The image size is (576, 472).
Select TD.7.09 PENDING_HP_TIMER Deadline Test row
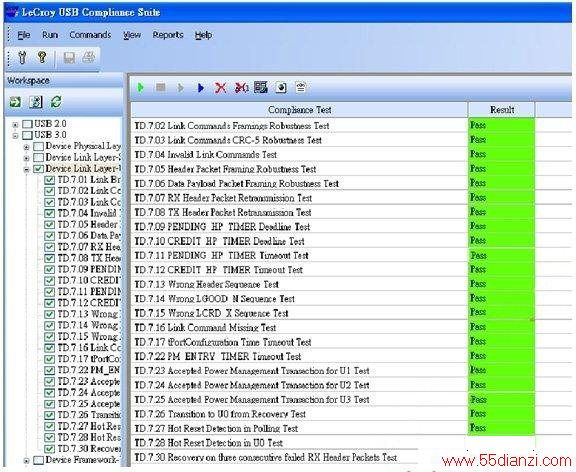click(x=299, y=227)
